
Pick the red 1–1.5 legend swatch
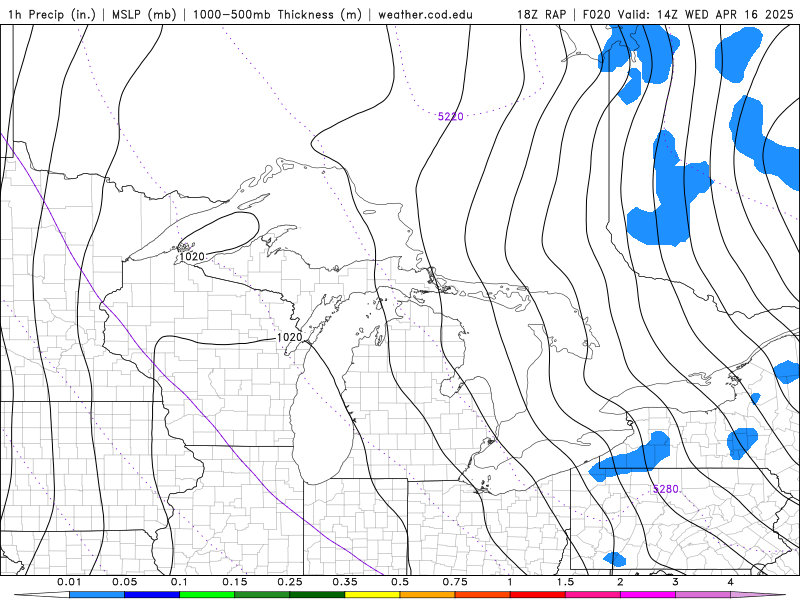538,595
